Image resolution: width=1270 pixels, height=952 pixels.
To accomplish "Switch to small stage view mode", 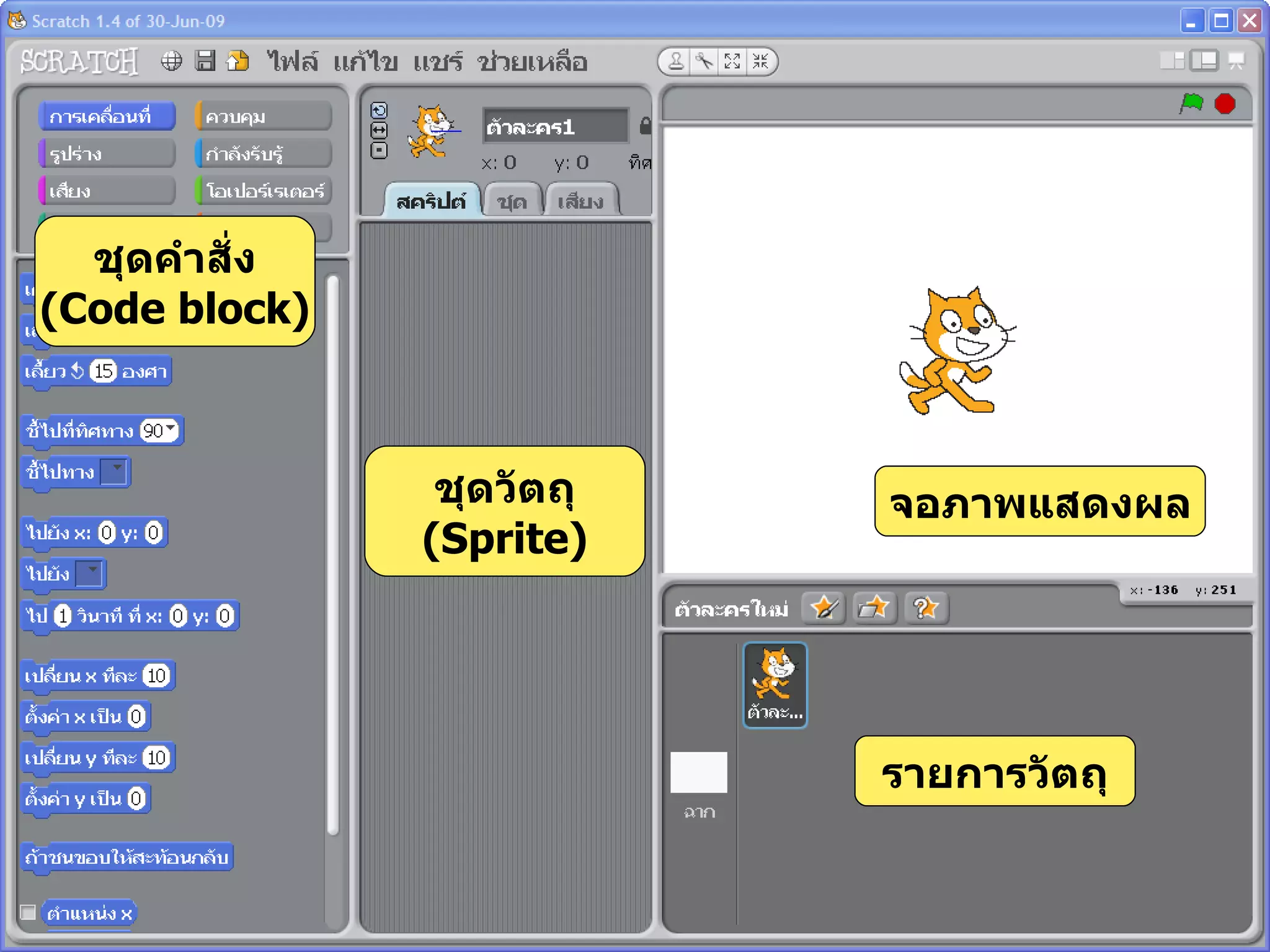I will point(1171,61).
